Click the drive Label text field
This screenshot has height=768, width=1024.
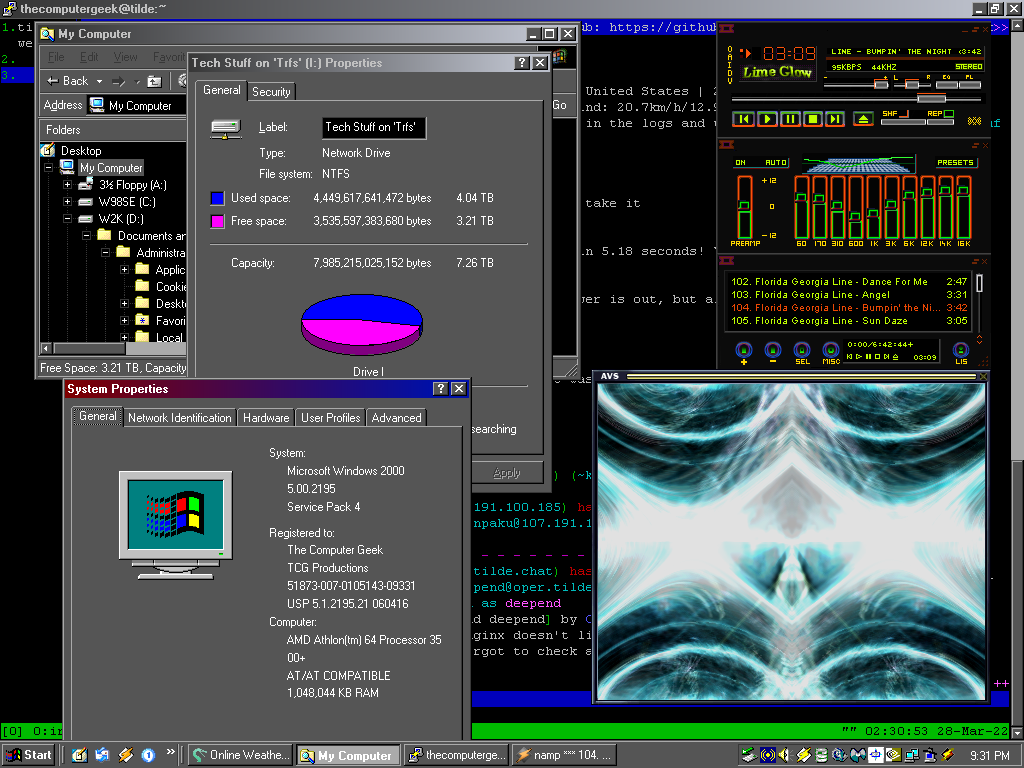pyautogui.click(x=374, y=128)
